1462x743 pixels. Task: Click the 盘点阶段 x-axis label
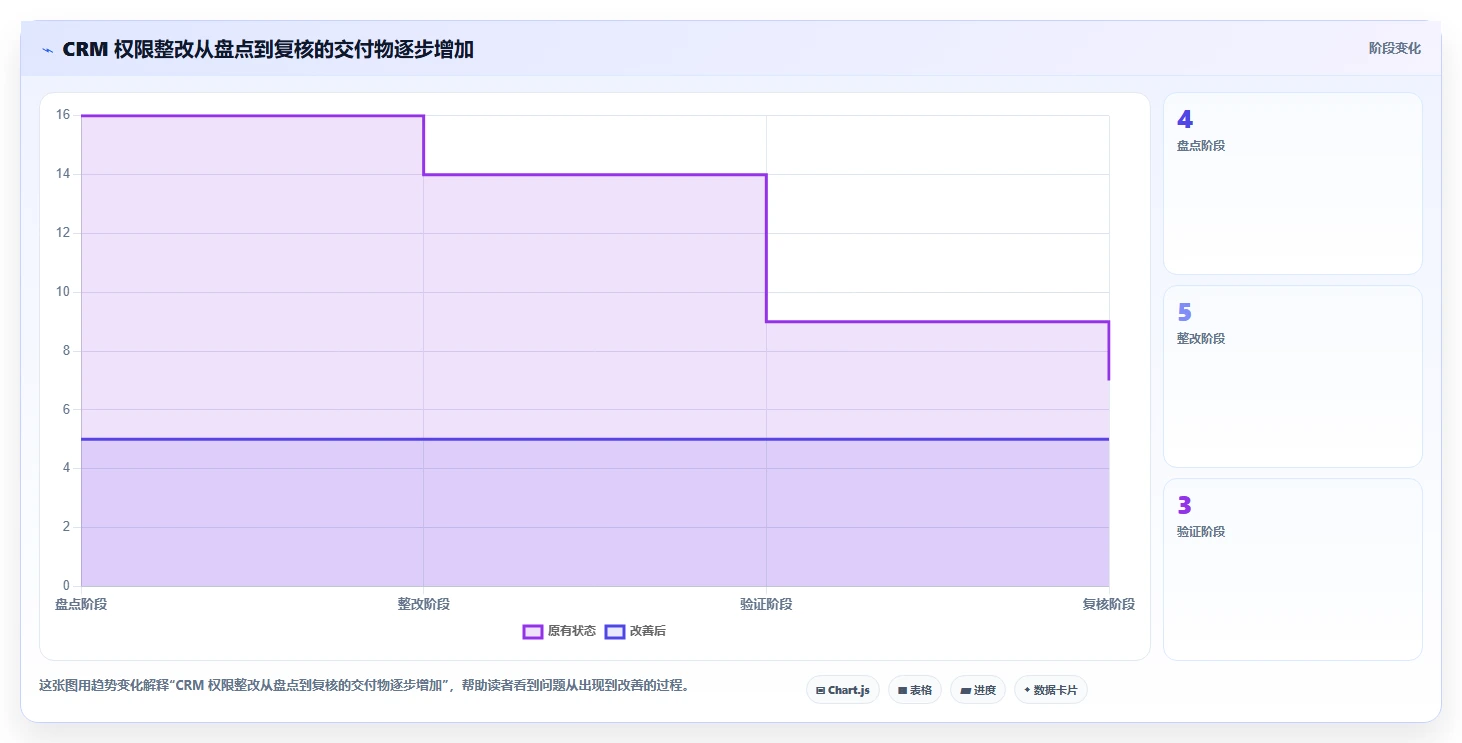tap(81, 604)
